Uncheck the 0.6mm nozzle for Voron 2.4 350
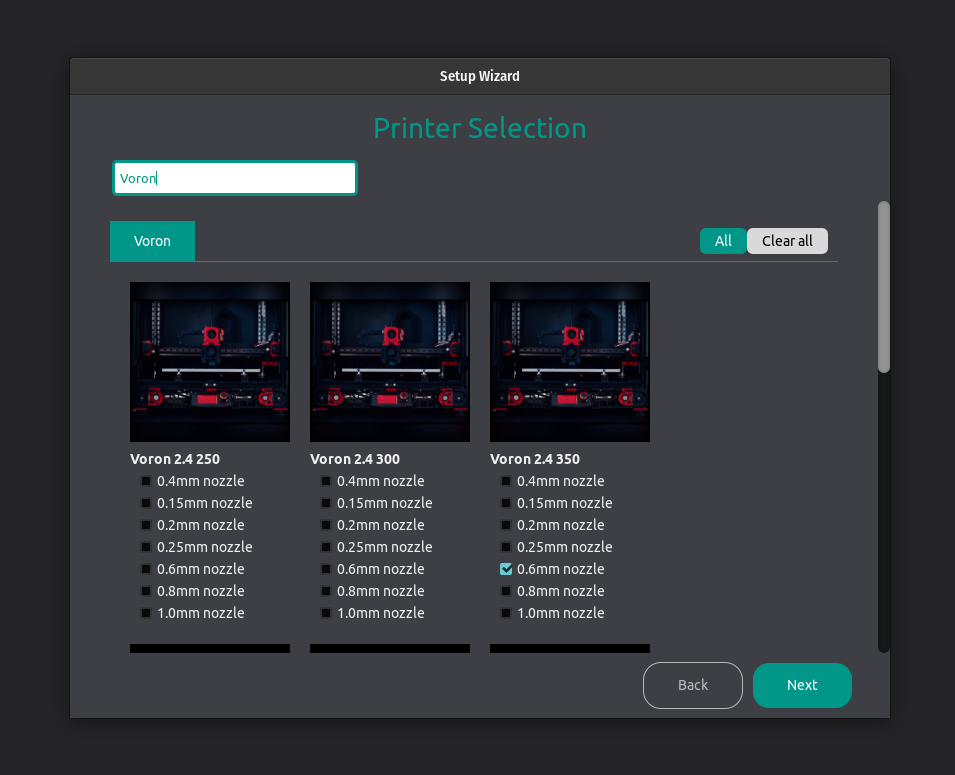The height and width of the screenshot is (775, 955). point(506,569)
